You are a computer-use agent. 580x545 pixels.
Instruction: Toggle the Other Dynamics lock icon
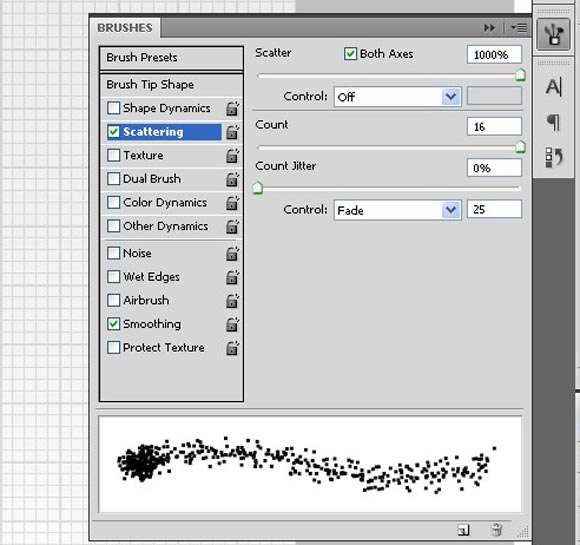click(x=232, y=226)
